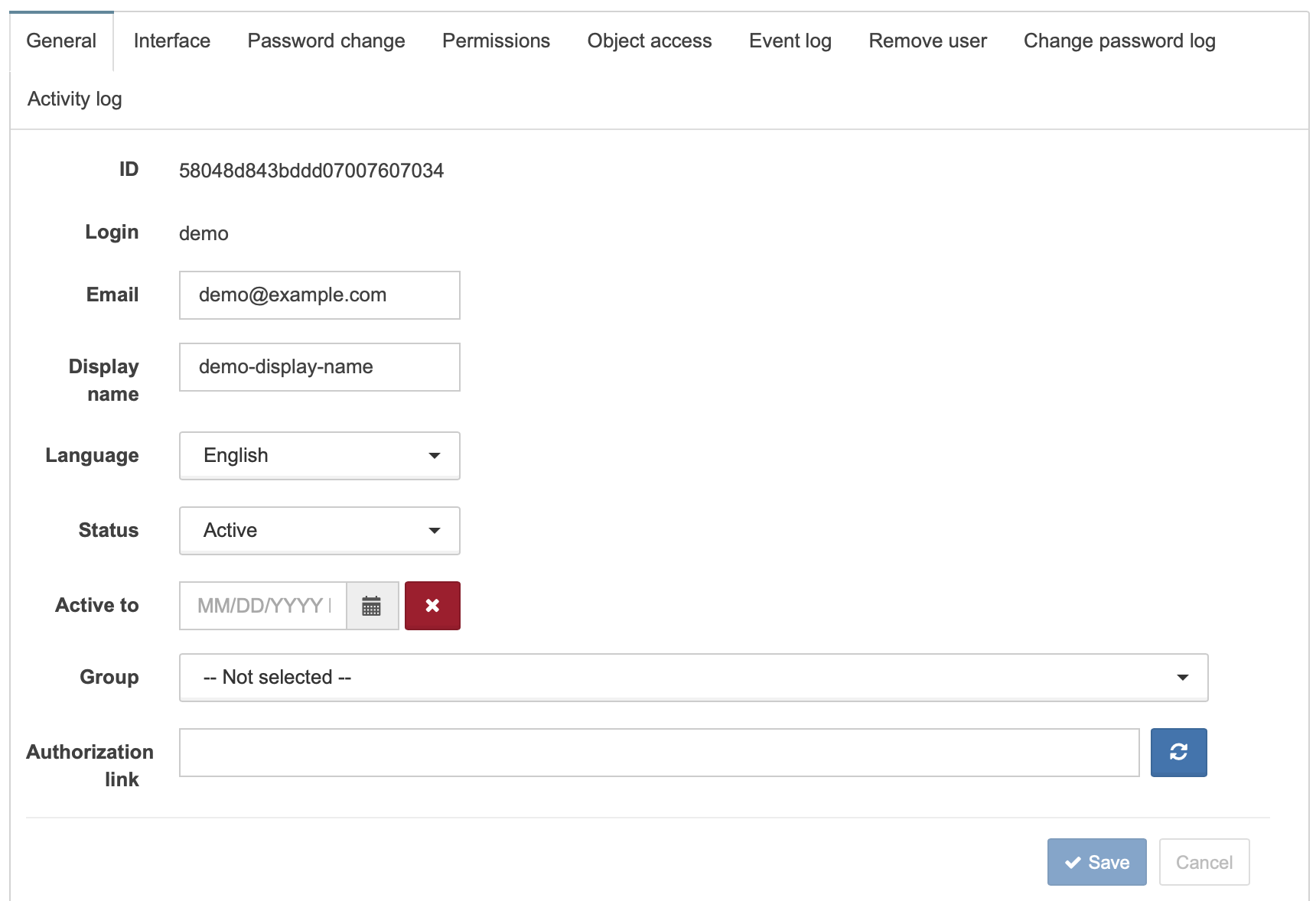This screenshot has height=901, width=1316.
Task: Click into the Display name field
Action: pyautogui.click(x=320, y=367)
